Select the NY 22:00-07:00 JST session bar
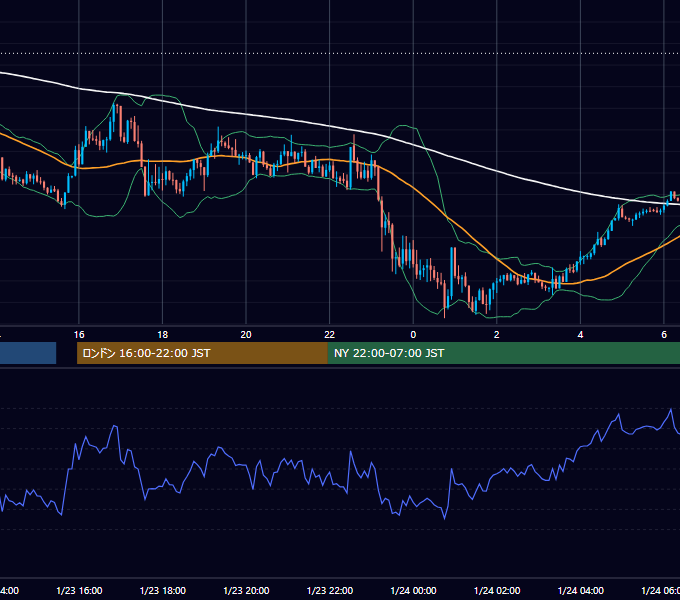The width and height of the screenshot is (680, 600). tap(503, 353)
